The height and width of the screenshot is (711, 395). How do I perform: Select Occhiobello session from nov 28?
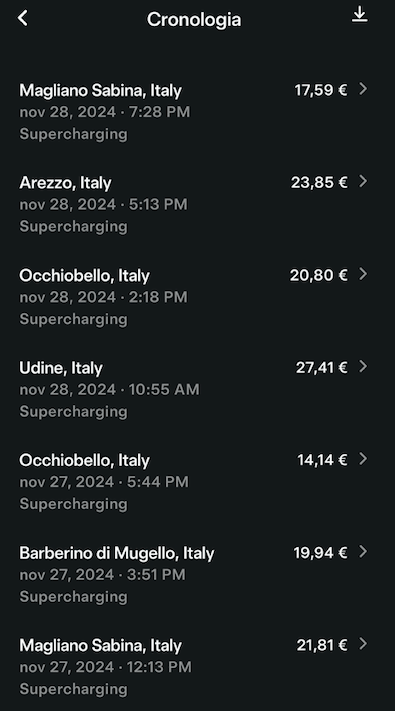point(197,297)
